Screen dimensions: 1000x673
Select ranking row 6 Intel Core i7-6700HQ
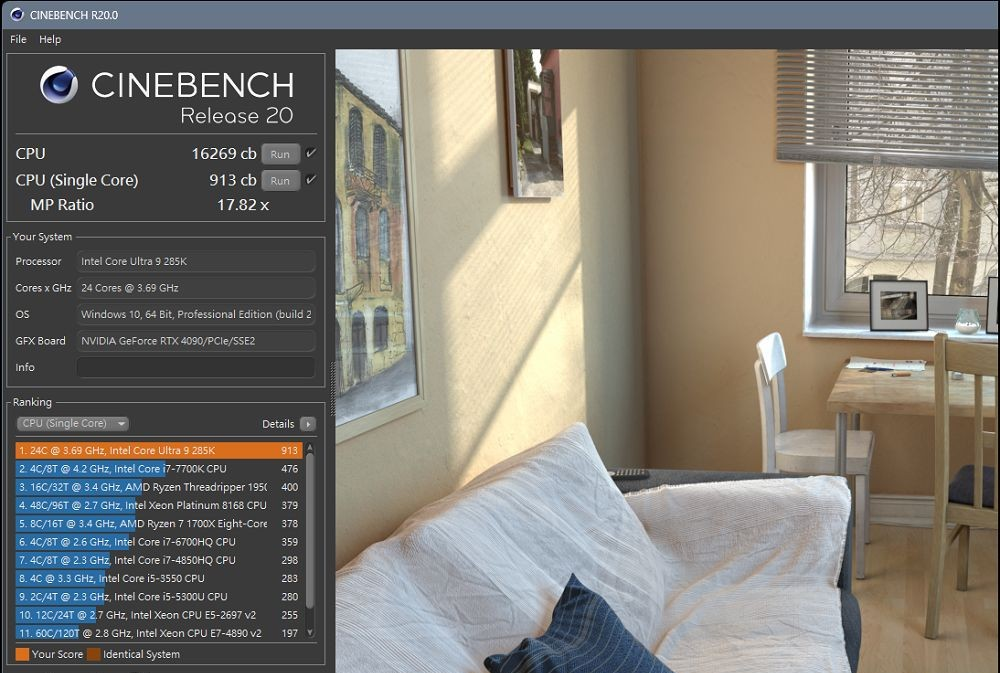[x=159, y=542]
